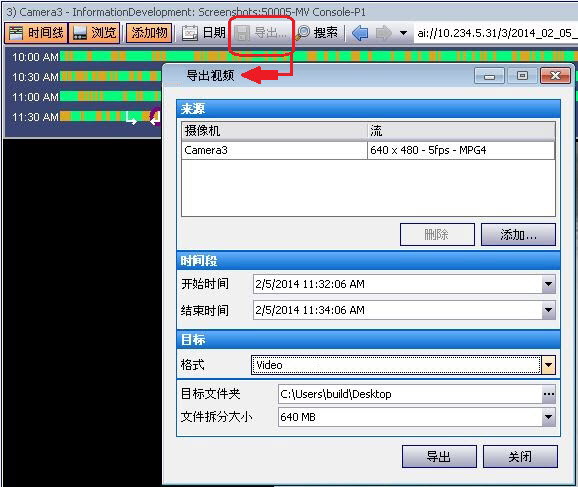Click the 10:00 AM timeline bar
The image size is (578, 487).
319,56
